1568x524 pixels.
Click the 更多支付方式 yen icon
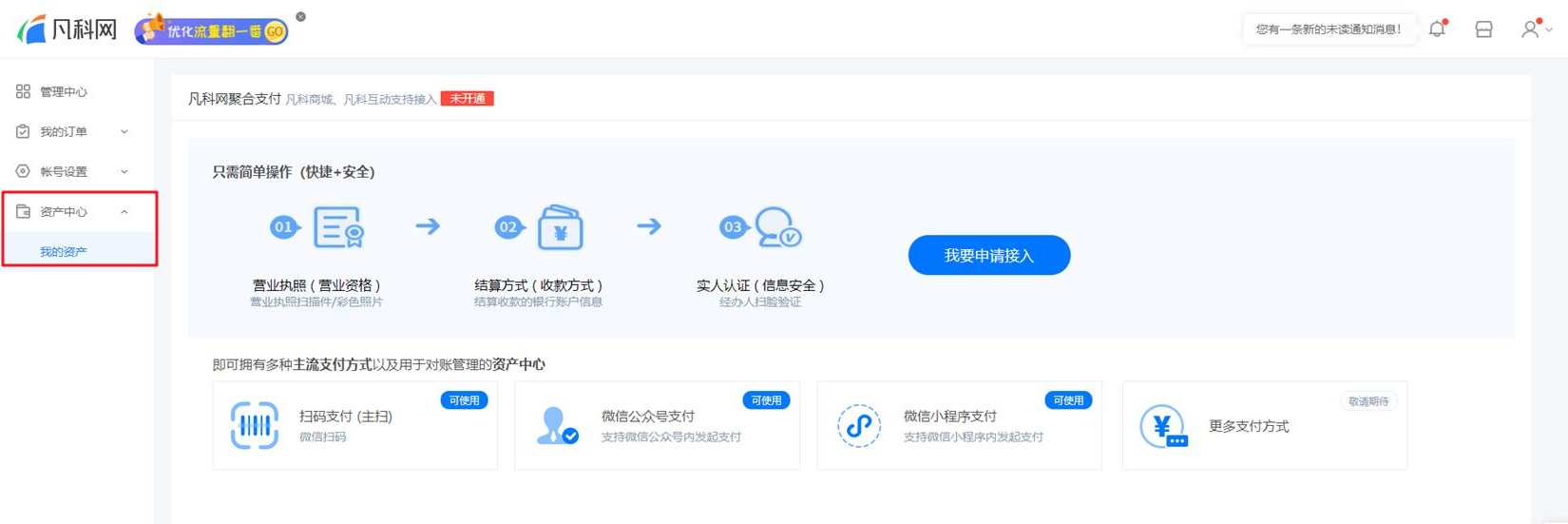tap(1164, 426)
